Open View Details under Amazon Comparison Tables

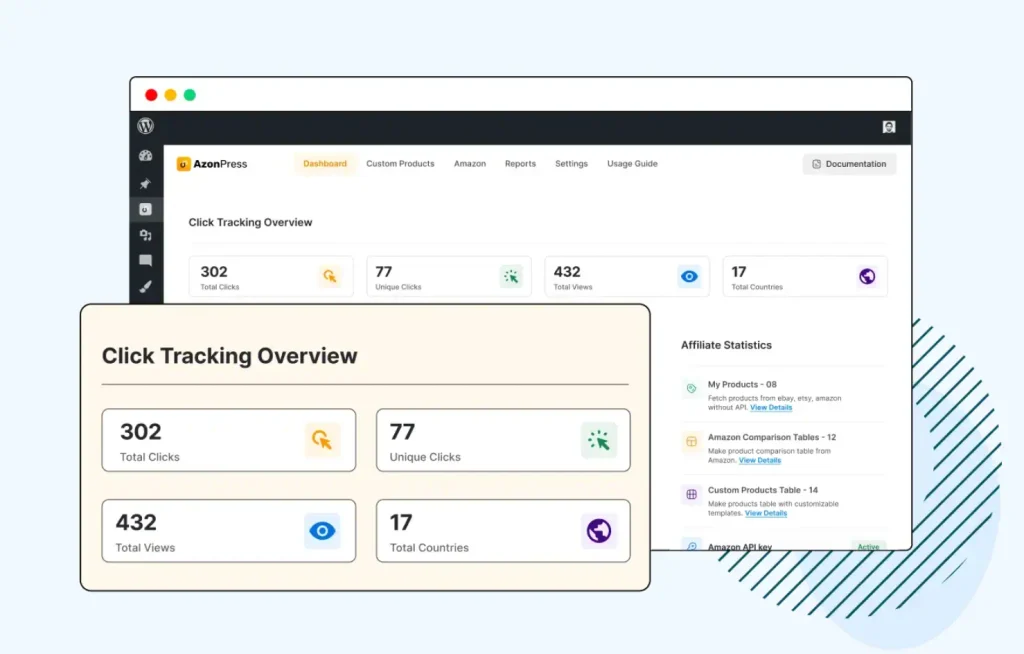pos(760,460)
